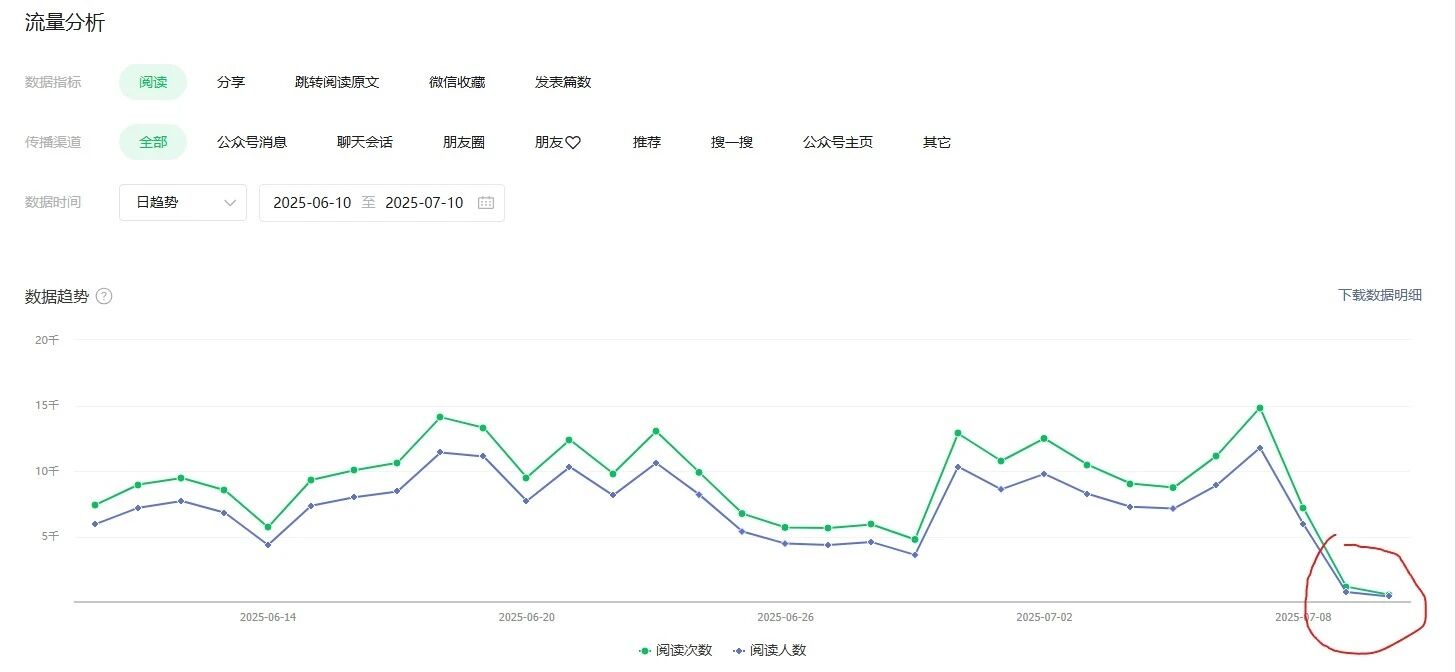Toggle the green 阅读次数 legend marker
This screenshot has height=672, width=1455.
point(645,651)
